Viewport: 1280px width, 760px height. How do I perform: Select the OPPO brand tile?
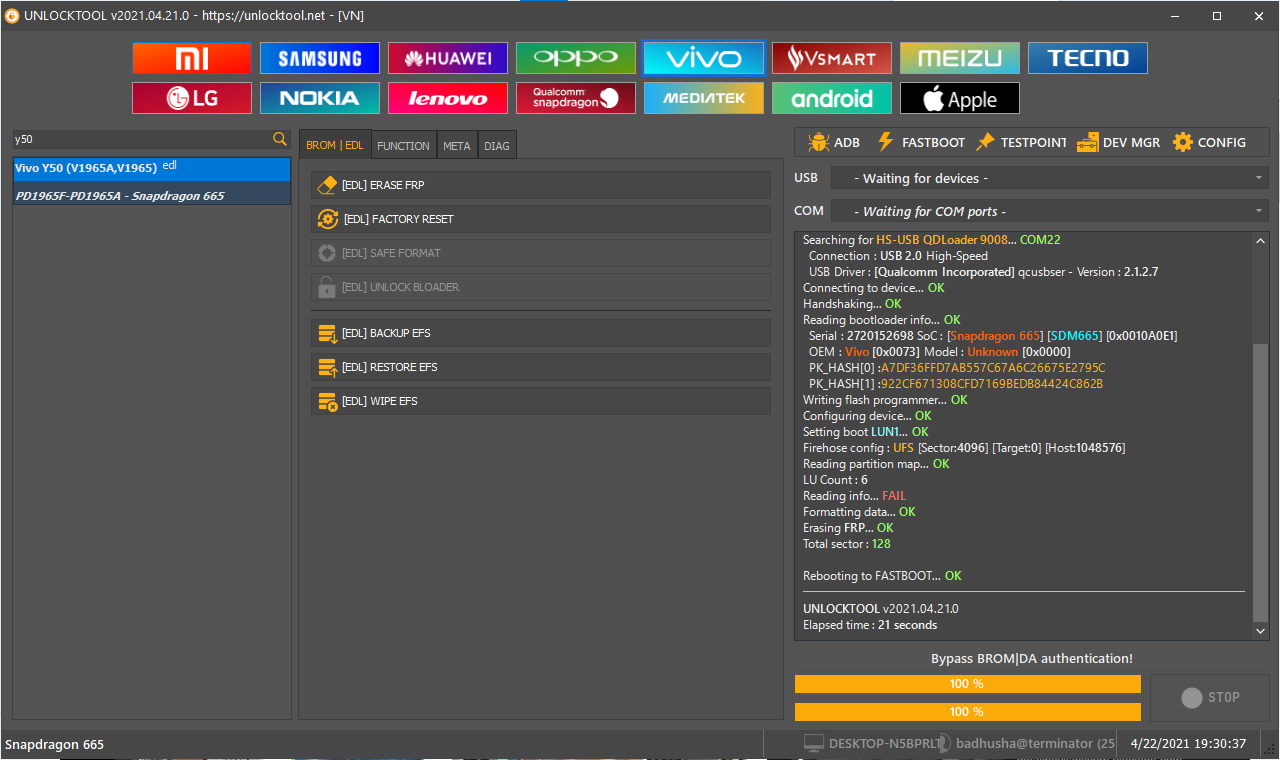click(576, 58)
